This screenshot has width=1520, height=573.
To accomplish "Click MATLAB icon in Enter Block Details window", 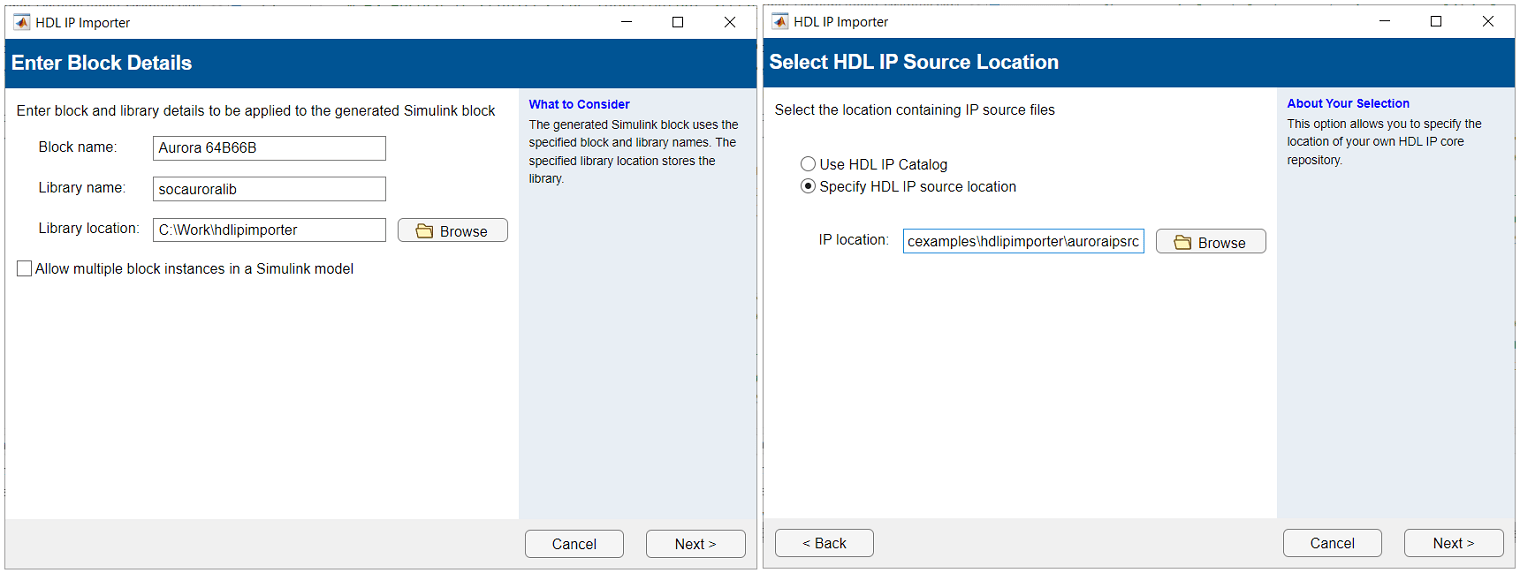I will 21,22.
